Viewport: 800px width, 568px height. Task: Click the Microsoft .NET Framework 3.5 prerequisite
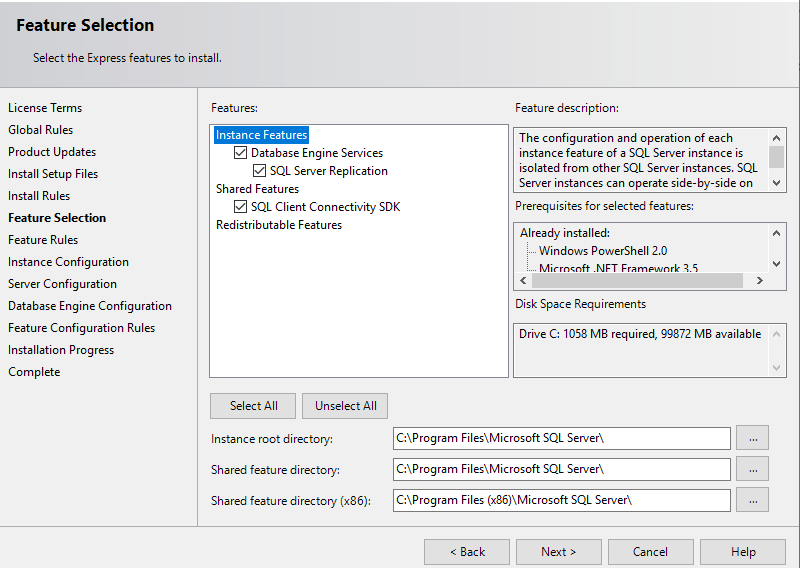tap(618, 268)
